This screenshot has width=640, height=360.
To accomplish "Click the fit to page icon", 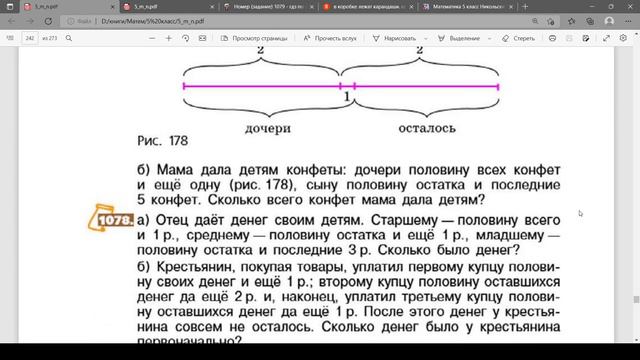I will tap(202, 38).
